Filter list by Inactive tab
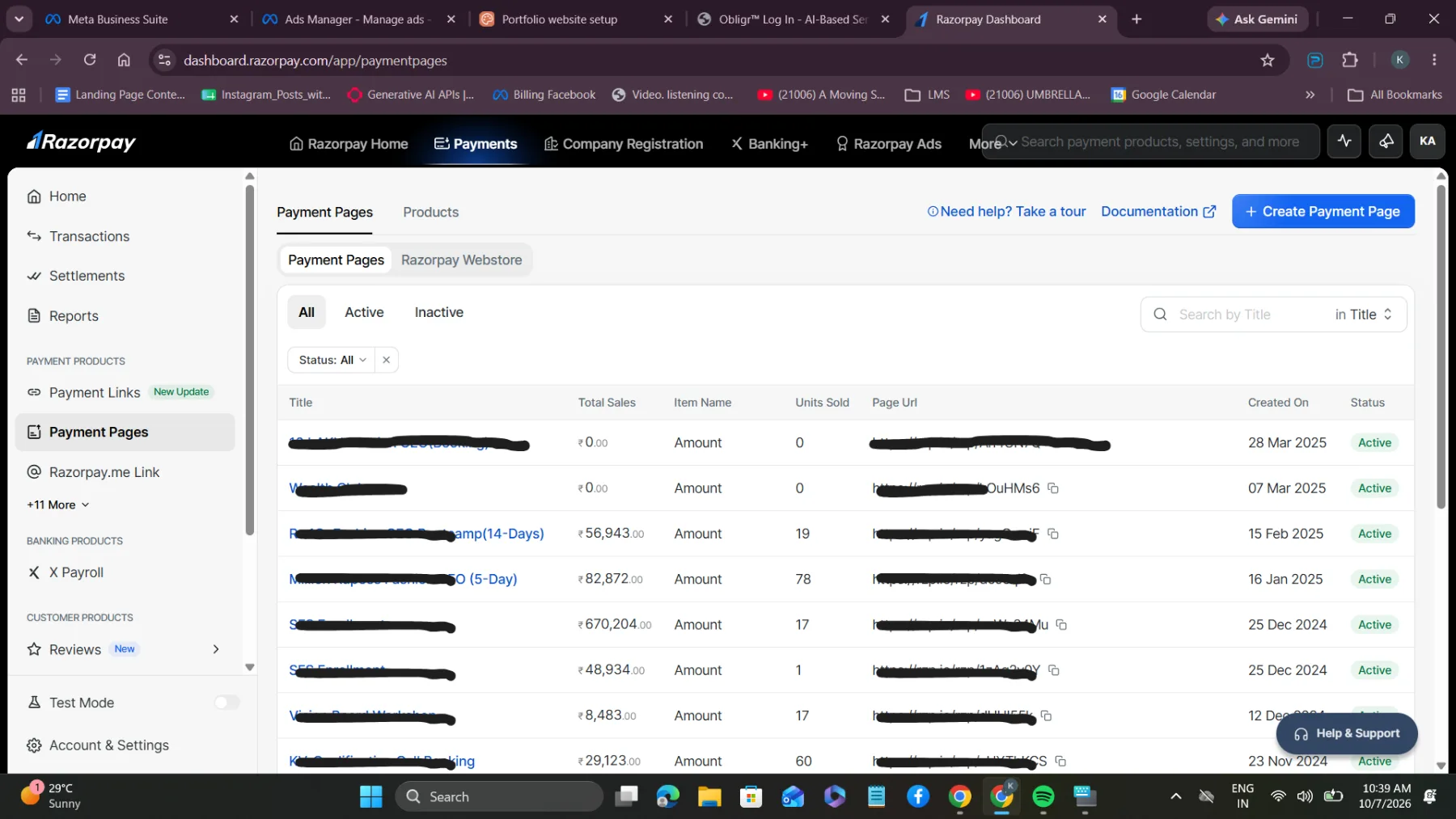Screen dimensions: 1456x819 coord(439,312)
